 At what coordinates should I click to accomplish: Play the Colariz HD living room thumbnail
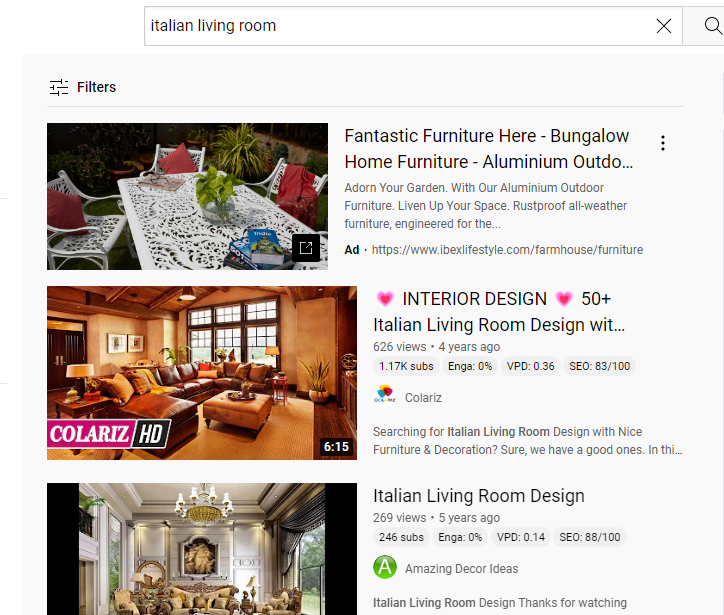[202, 373]
